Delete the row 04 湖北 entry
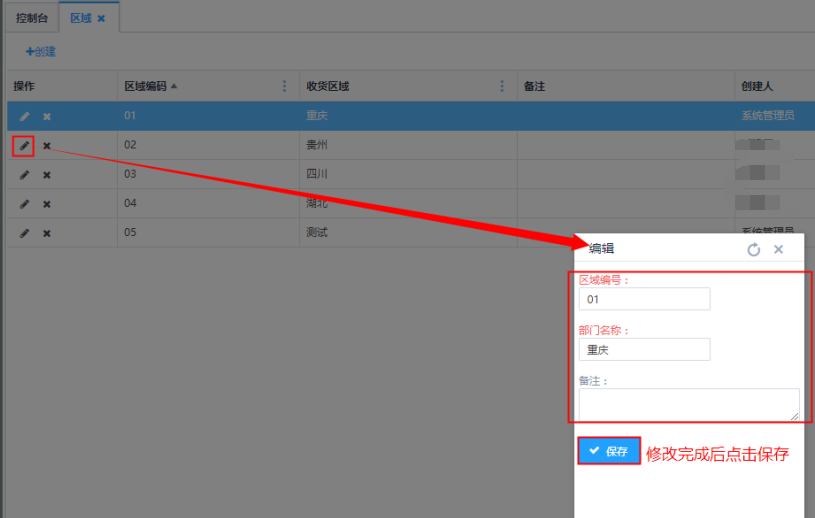This screenshot has width=815, height=518. pyautogui.click(x=46, y=204)
